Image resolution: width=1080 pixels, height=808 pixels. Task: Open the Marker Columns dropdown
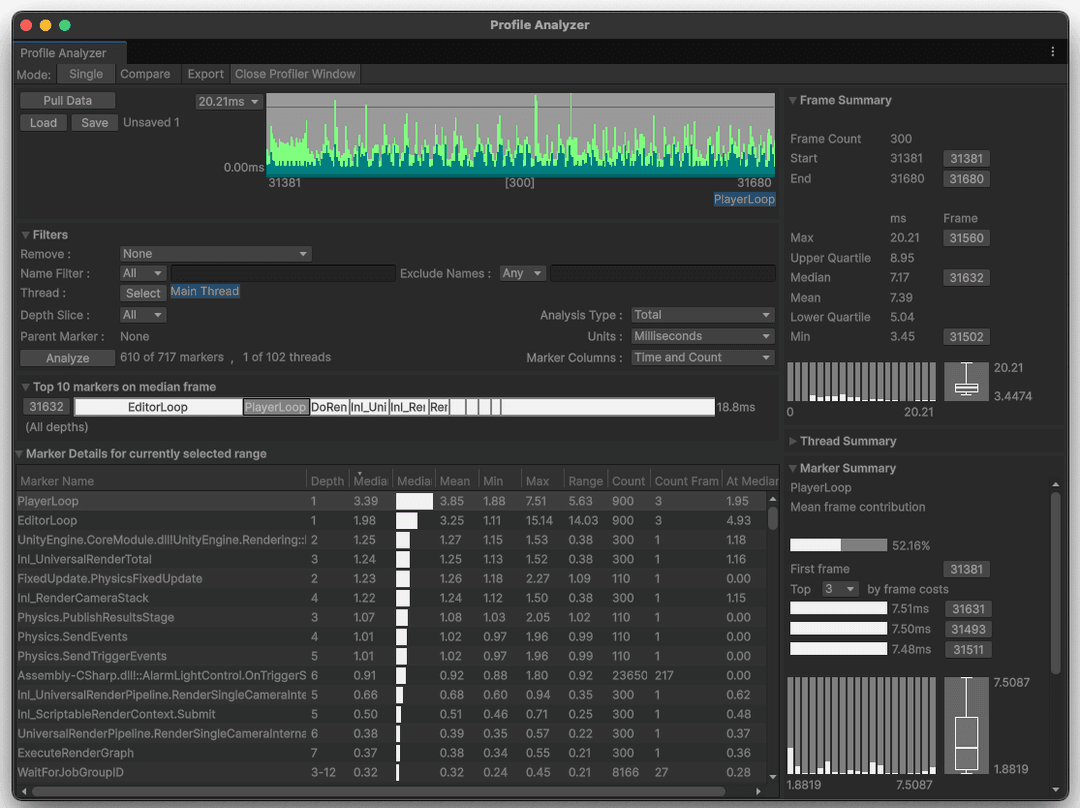[702, 357]
